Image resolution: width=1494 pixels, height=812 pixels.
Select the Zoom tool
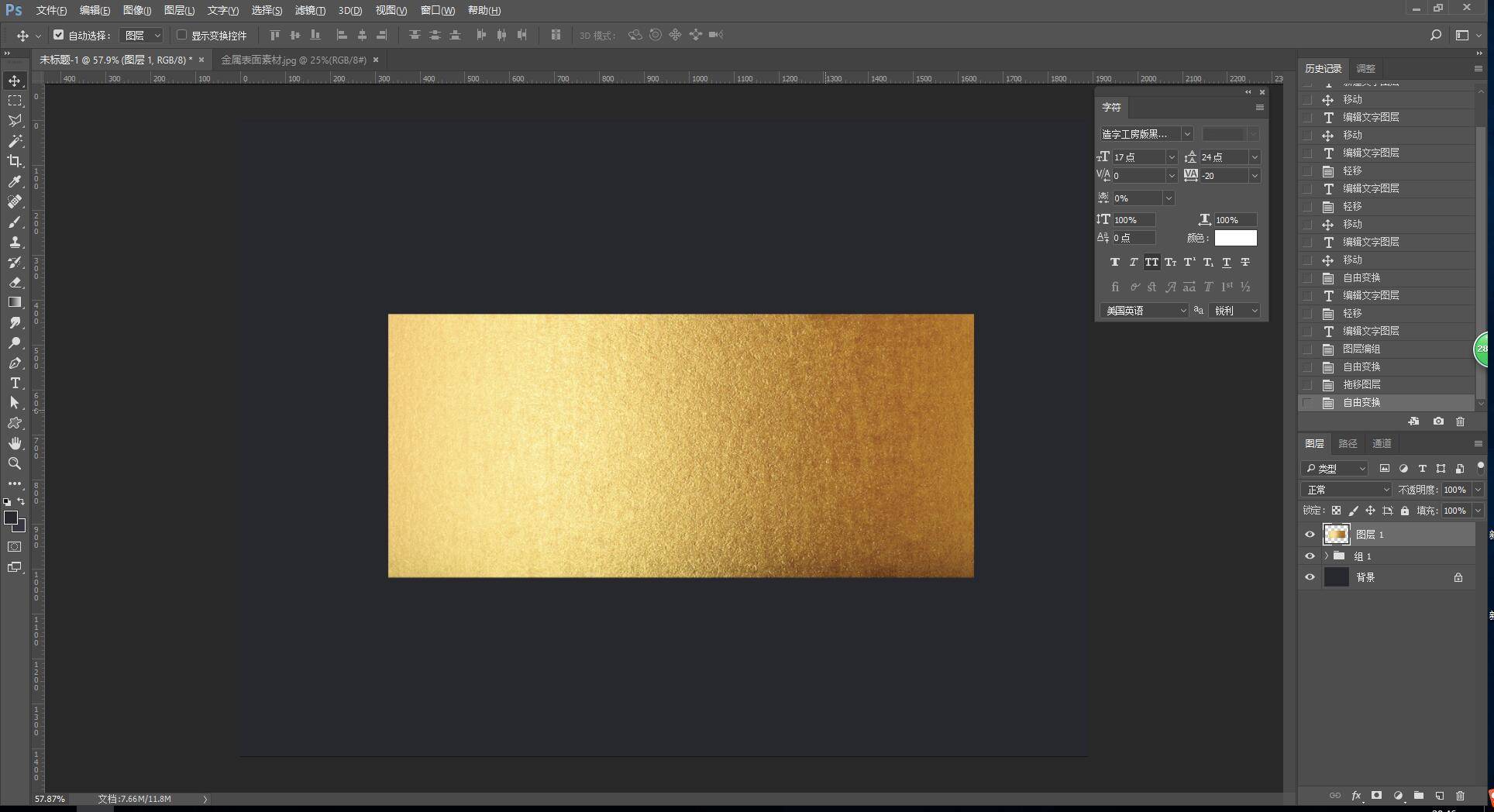pyautogui.click(x=15, y=463)
